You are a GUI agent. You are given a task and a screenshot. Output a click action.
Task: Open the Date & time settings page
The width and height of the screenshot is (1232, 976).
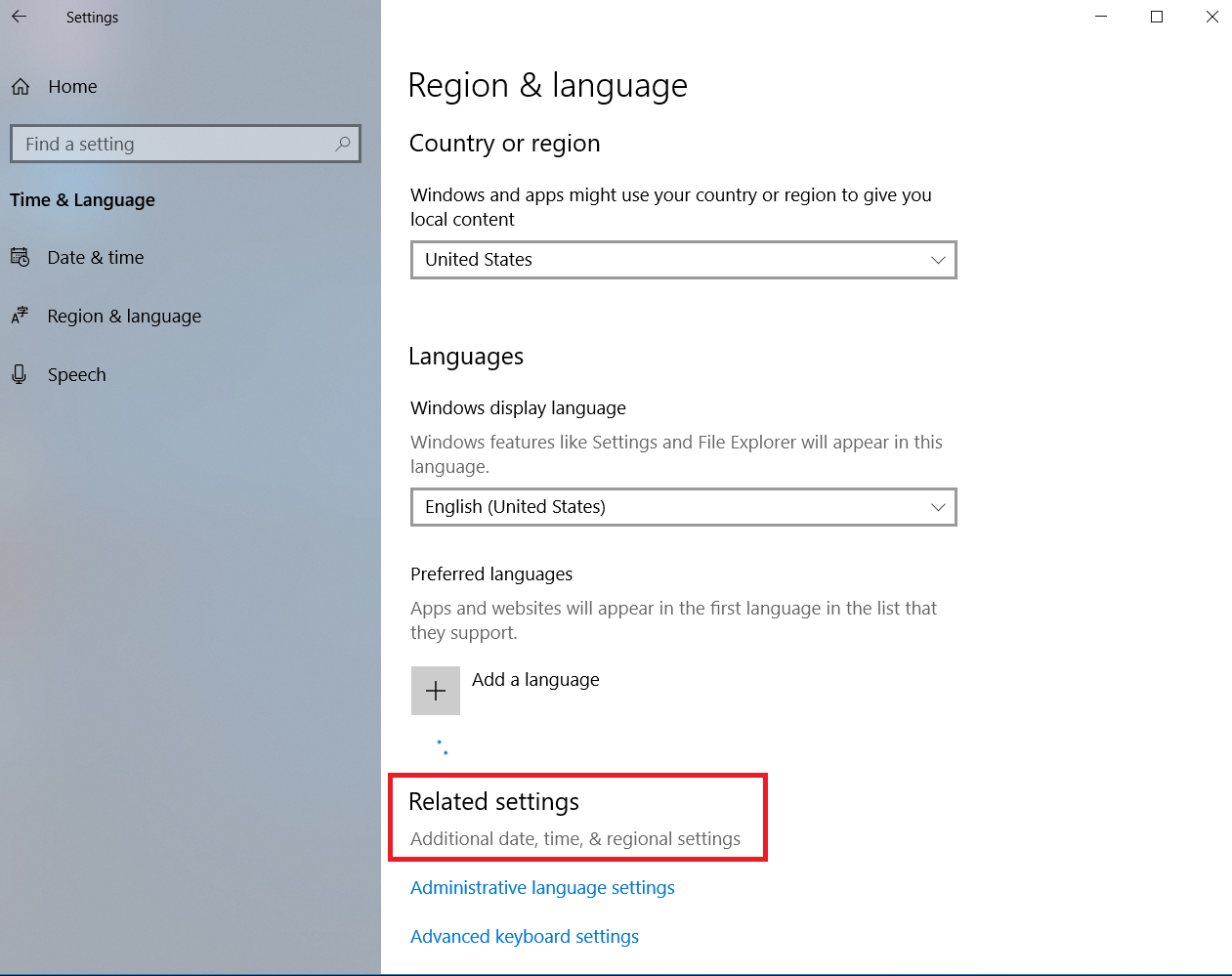pos(96,258)
